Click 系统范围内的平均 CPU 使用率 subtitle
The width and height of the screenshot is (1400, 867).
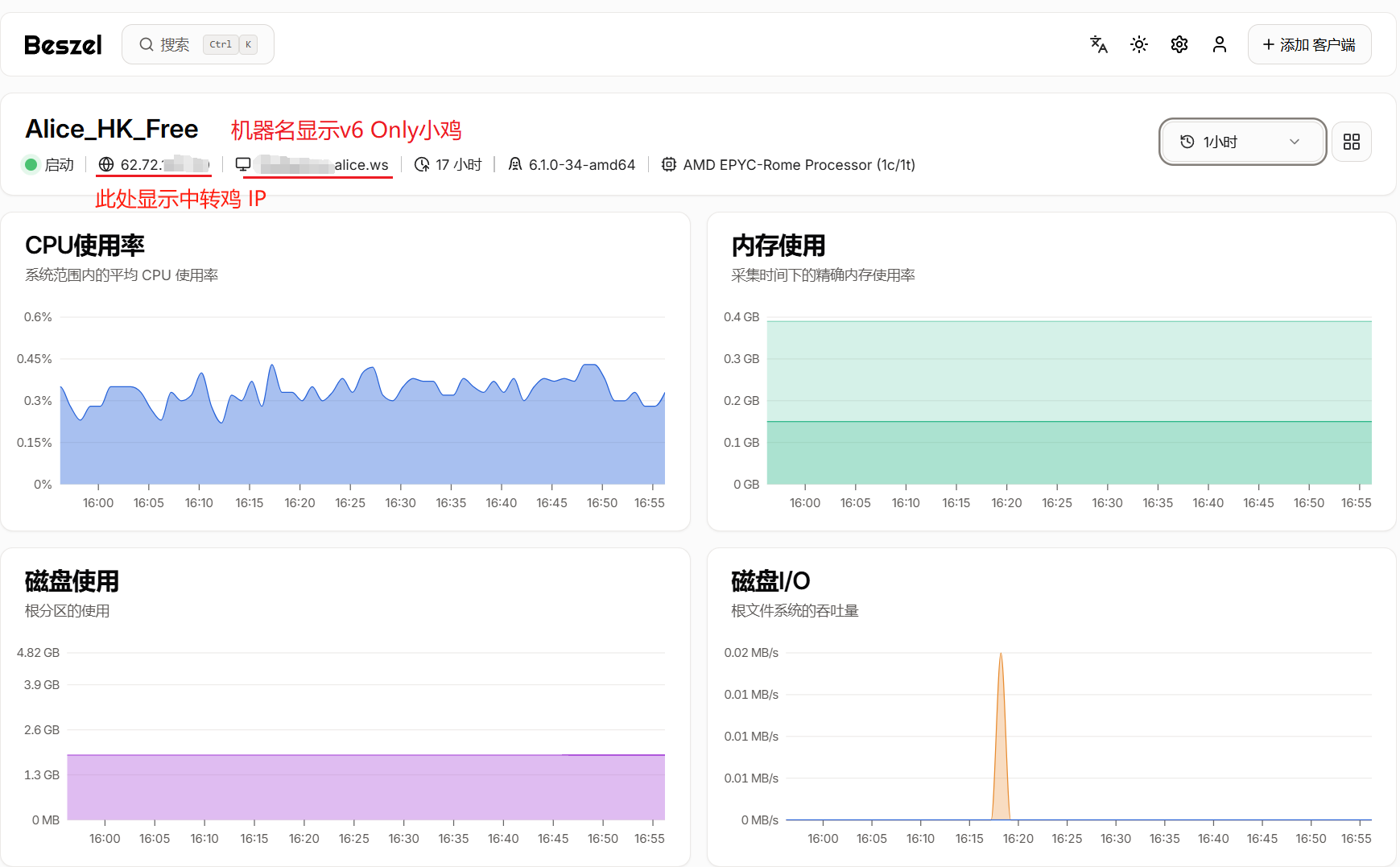122,275
